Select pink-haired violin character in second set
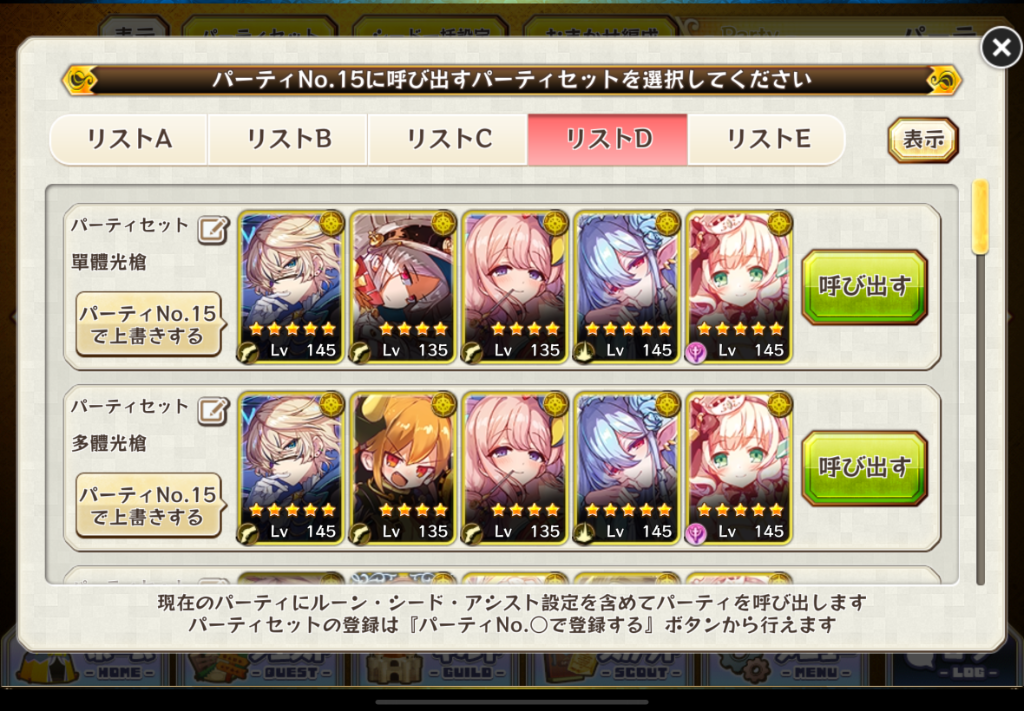The image size is (1024, 711). [x=515, y=468]
